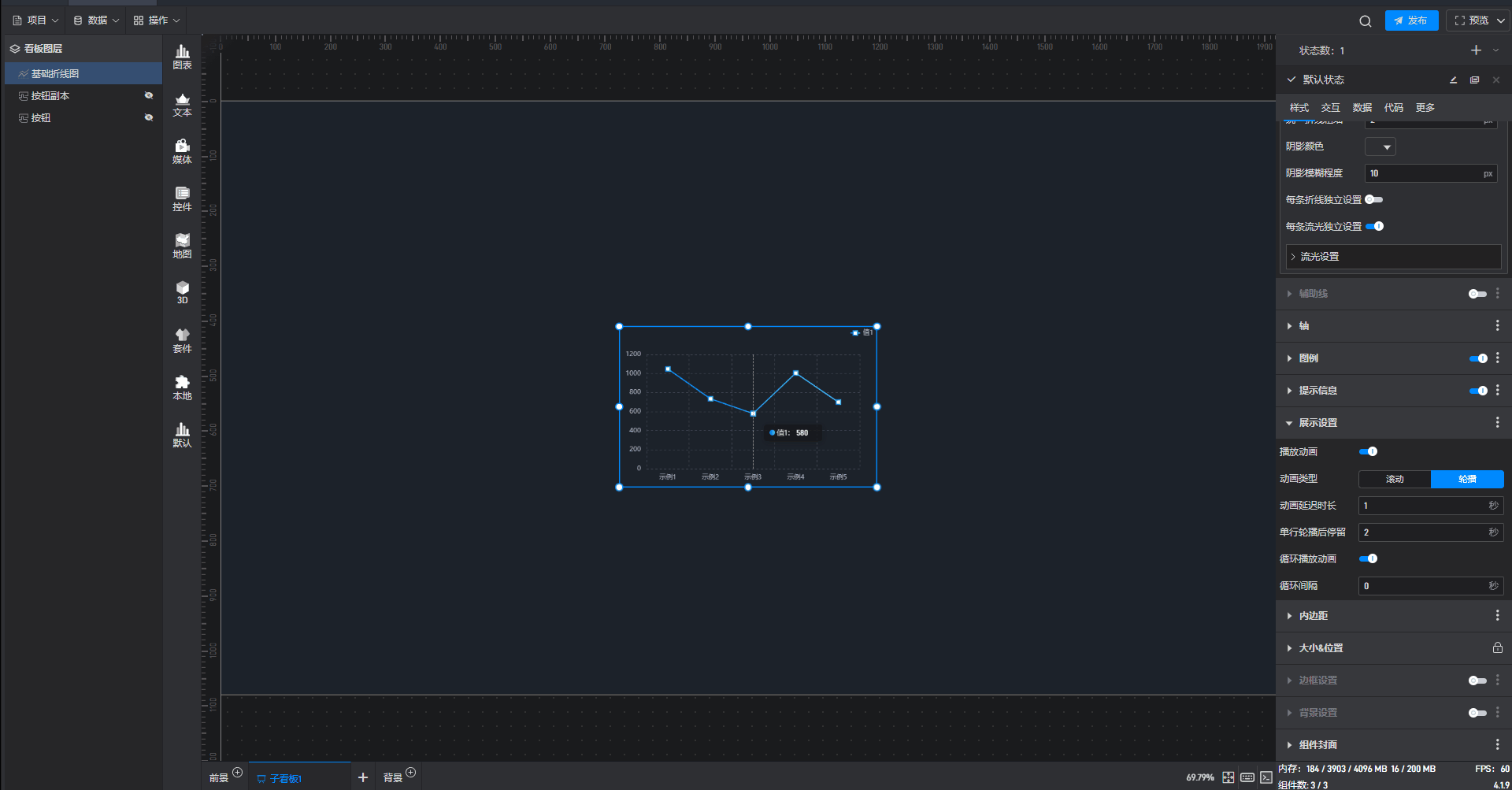
Task: Open the 文本 text components panel
Action: [x=182, y=104]
